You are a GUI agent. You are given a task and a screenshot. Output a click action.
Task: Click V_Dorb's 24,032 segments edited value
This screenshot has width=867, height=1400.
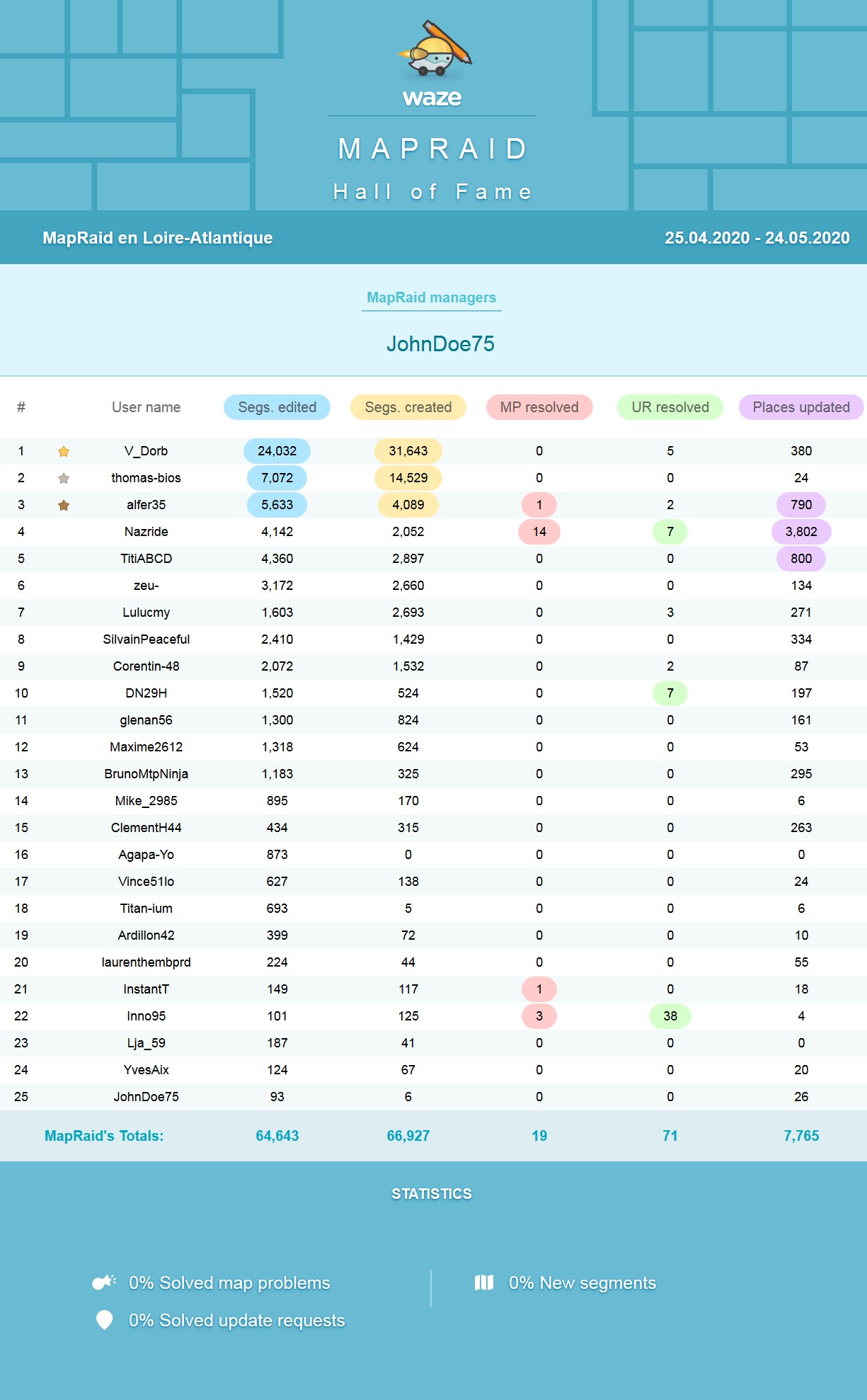[277, 451]
